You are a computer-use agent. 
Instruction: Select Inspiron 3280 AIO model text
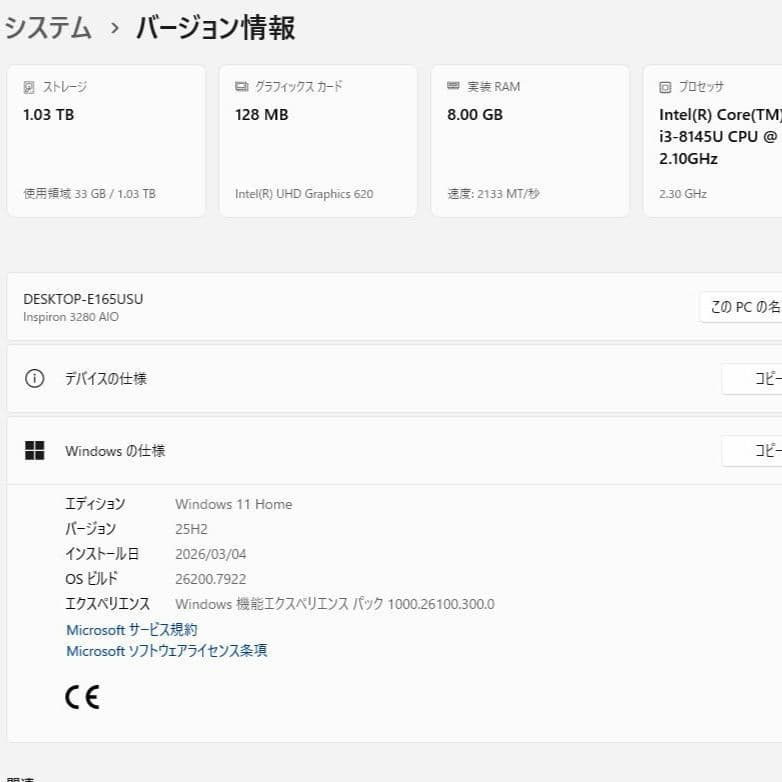pos(71,317)
